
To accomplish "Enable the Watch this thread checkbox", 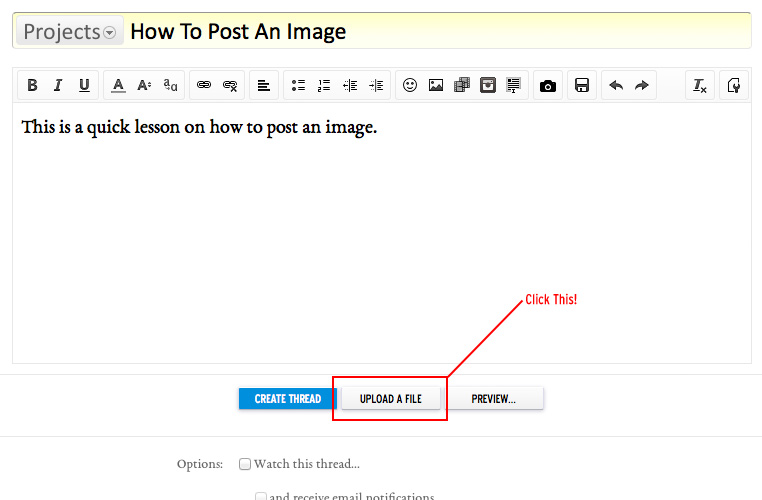I will [x=245, y=464].
